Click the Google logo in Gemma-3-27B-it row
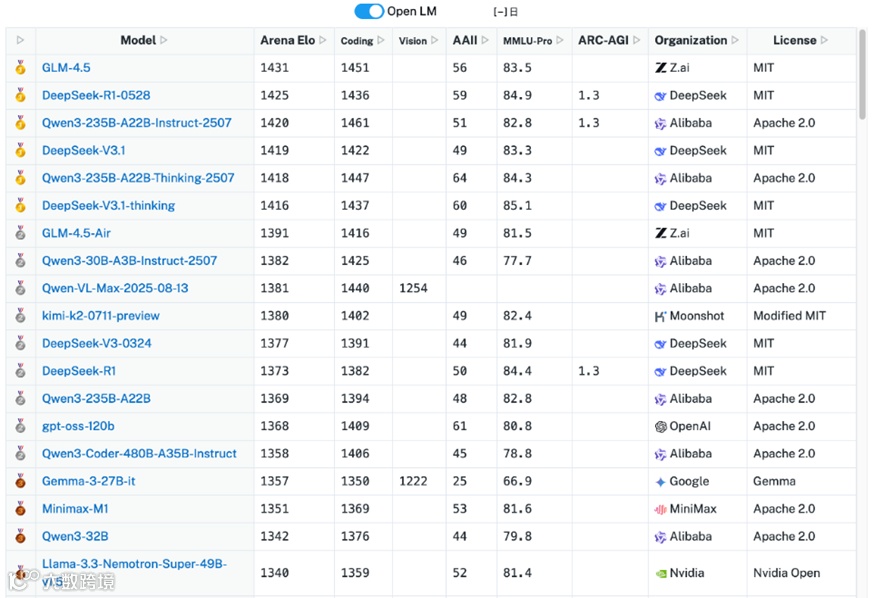 pyautogui.click(x=661, y=482)
